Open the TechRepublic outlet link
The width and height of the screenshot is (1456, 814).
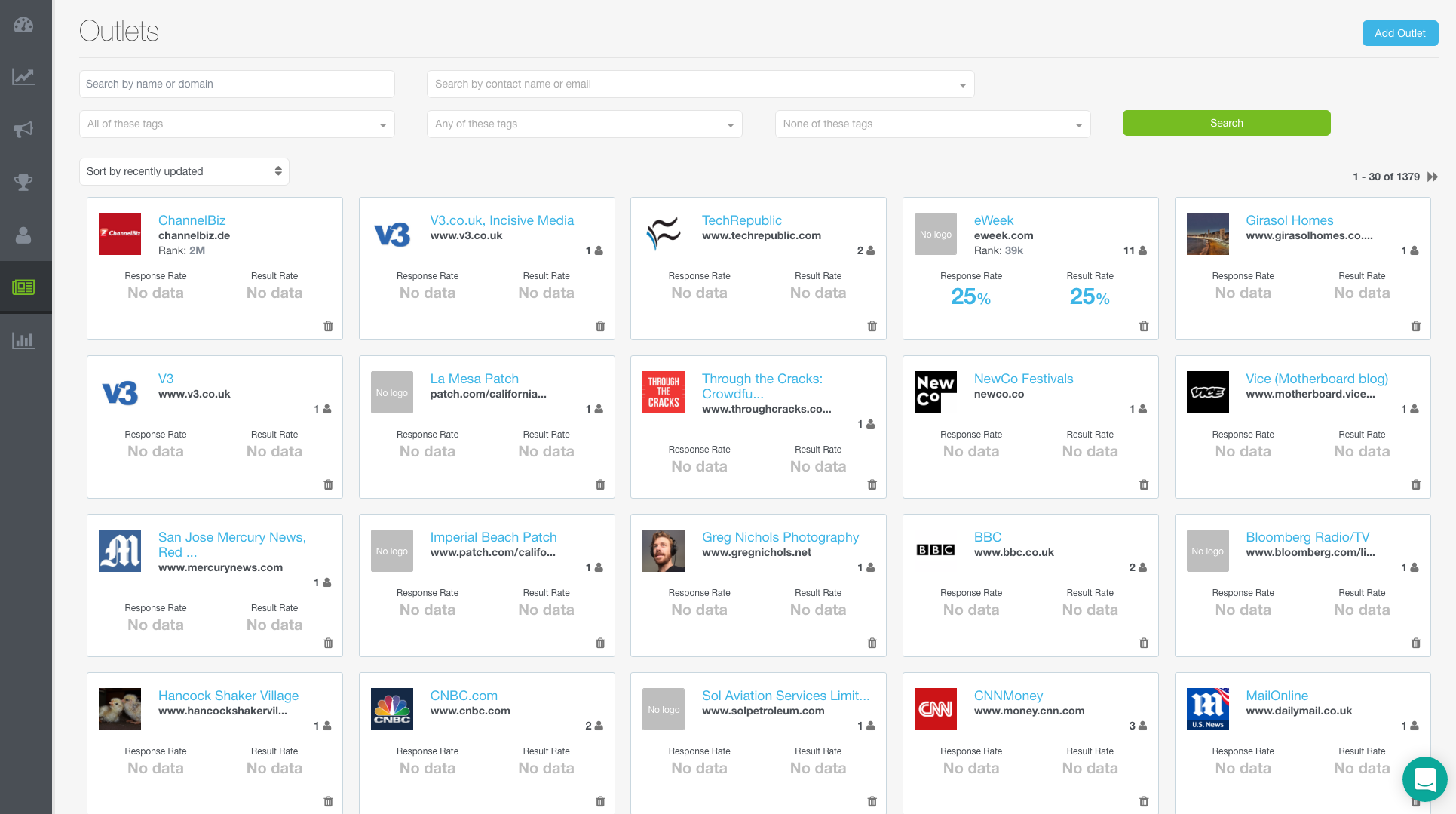(741, 220)
